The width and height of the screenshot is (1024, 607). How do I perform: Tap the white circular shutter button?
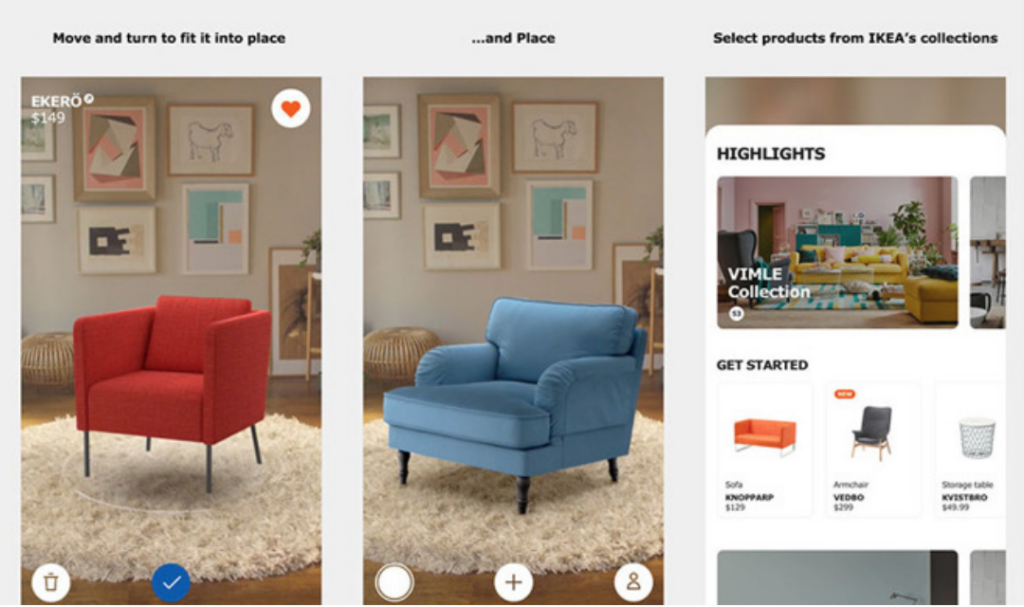(394, 582)
